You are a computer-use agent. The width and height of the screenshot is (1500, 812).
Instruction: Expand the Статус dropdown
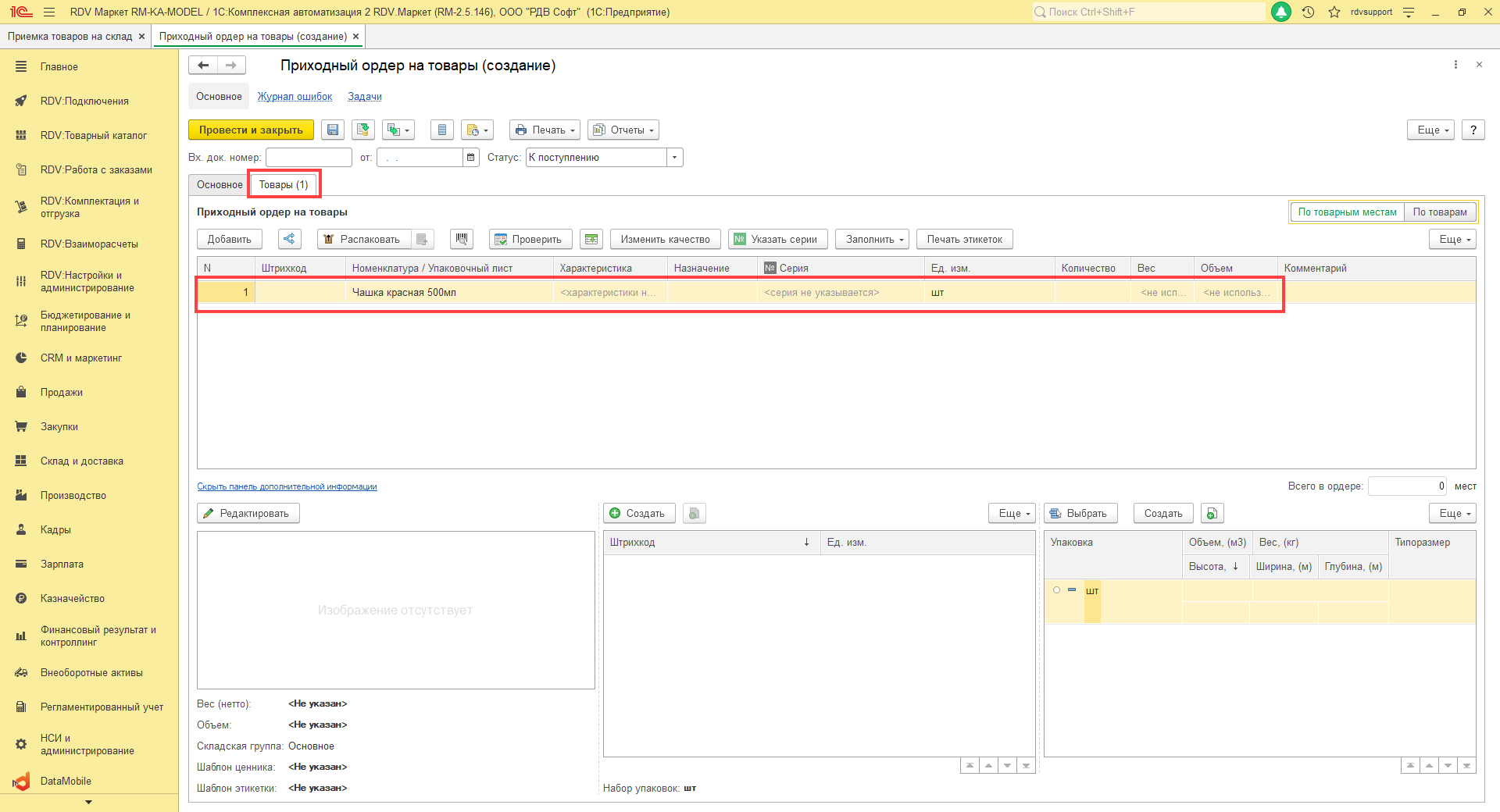click(674, 158)
